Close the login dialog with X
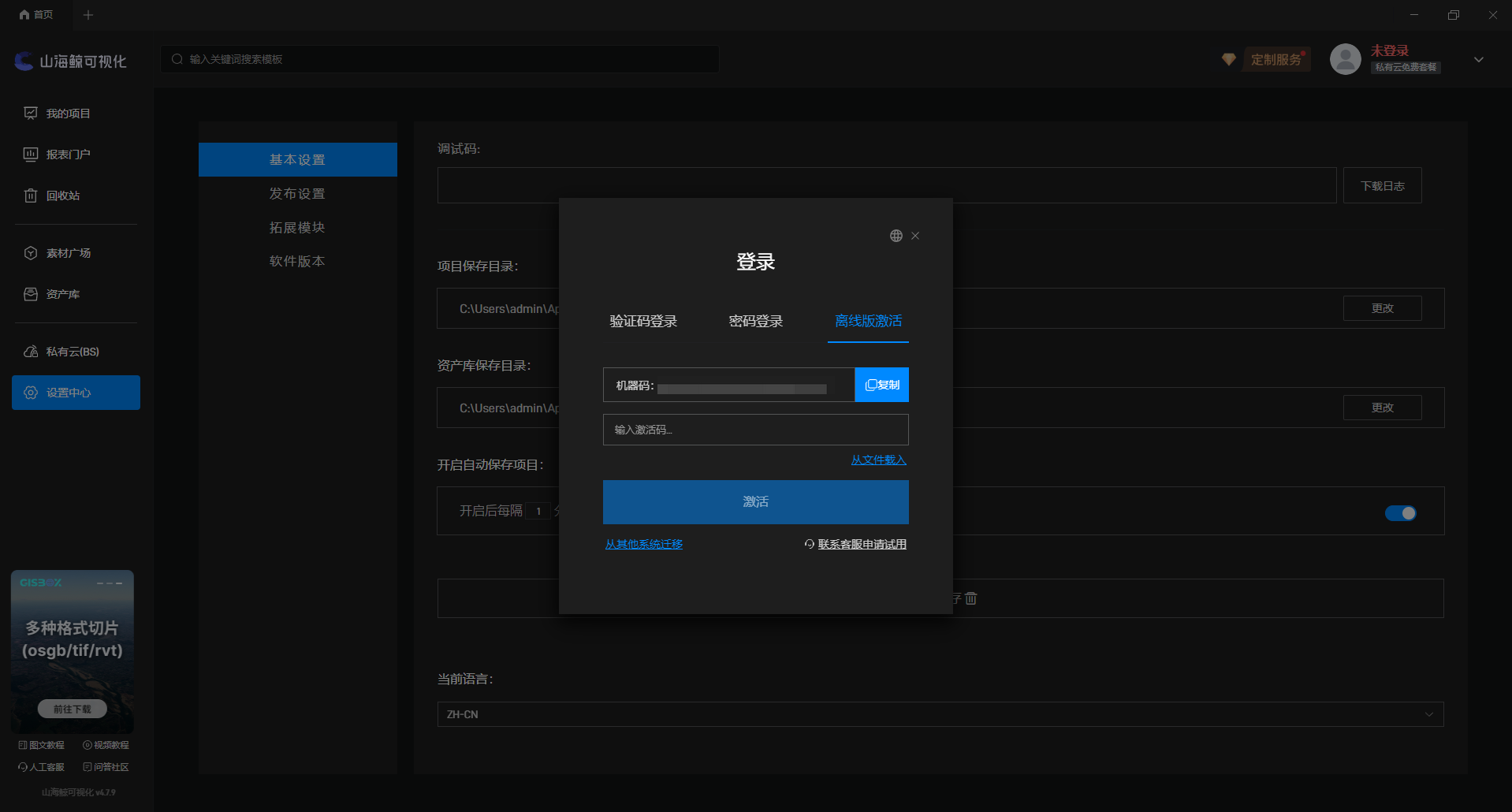 click(915, 236)
